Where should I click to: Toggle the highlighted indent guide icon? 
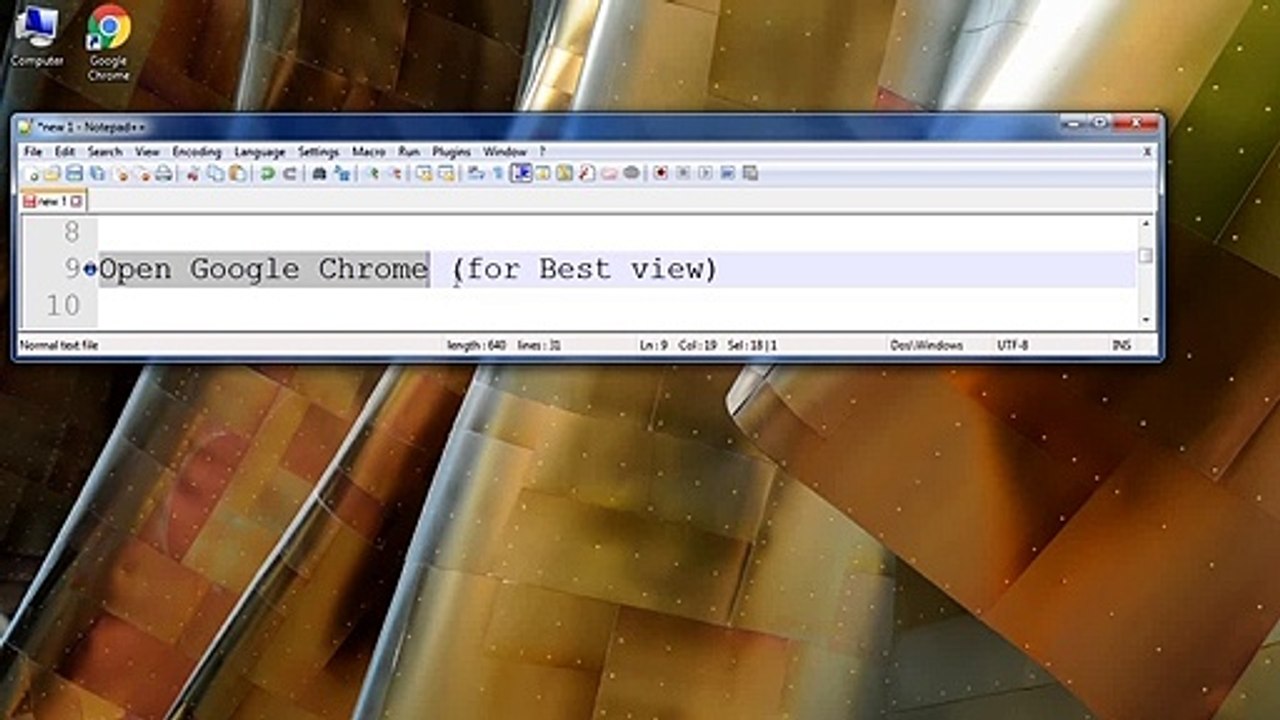[x=521, y=173]
